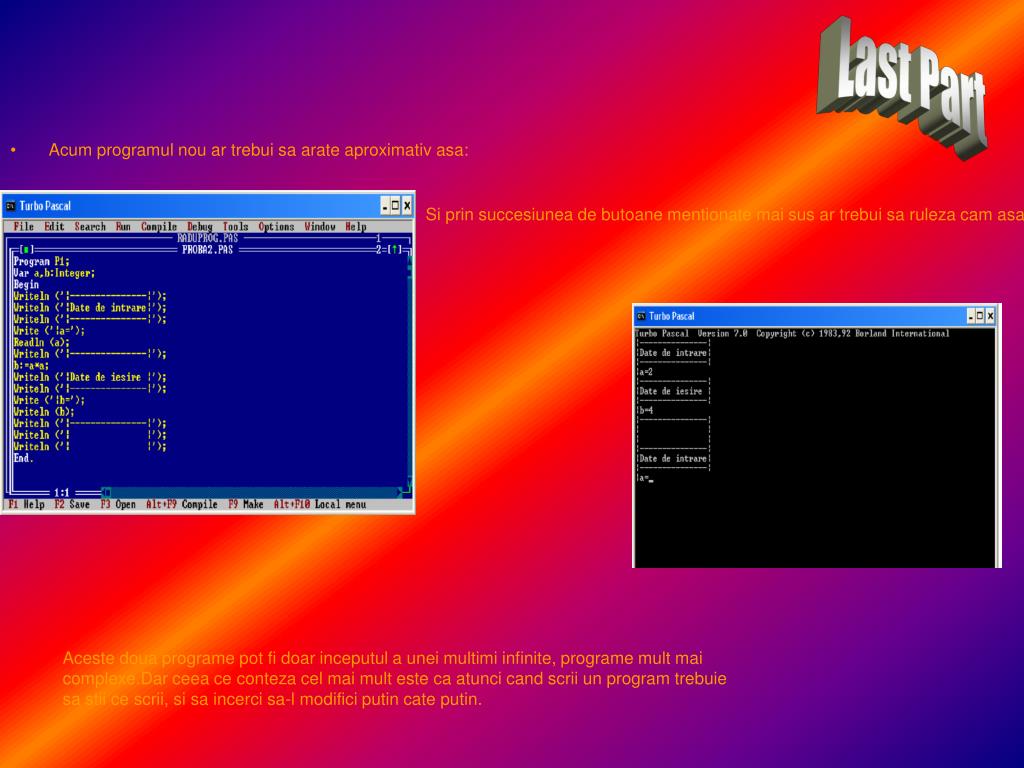
Task: Click the Turbo Pascal Version 7.0 copyright line
Action: 793,333
